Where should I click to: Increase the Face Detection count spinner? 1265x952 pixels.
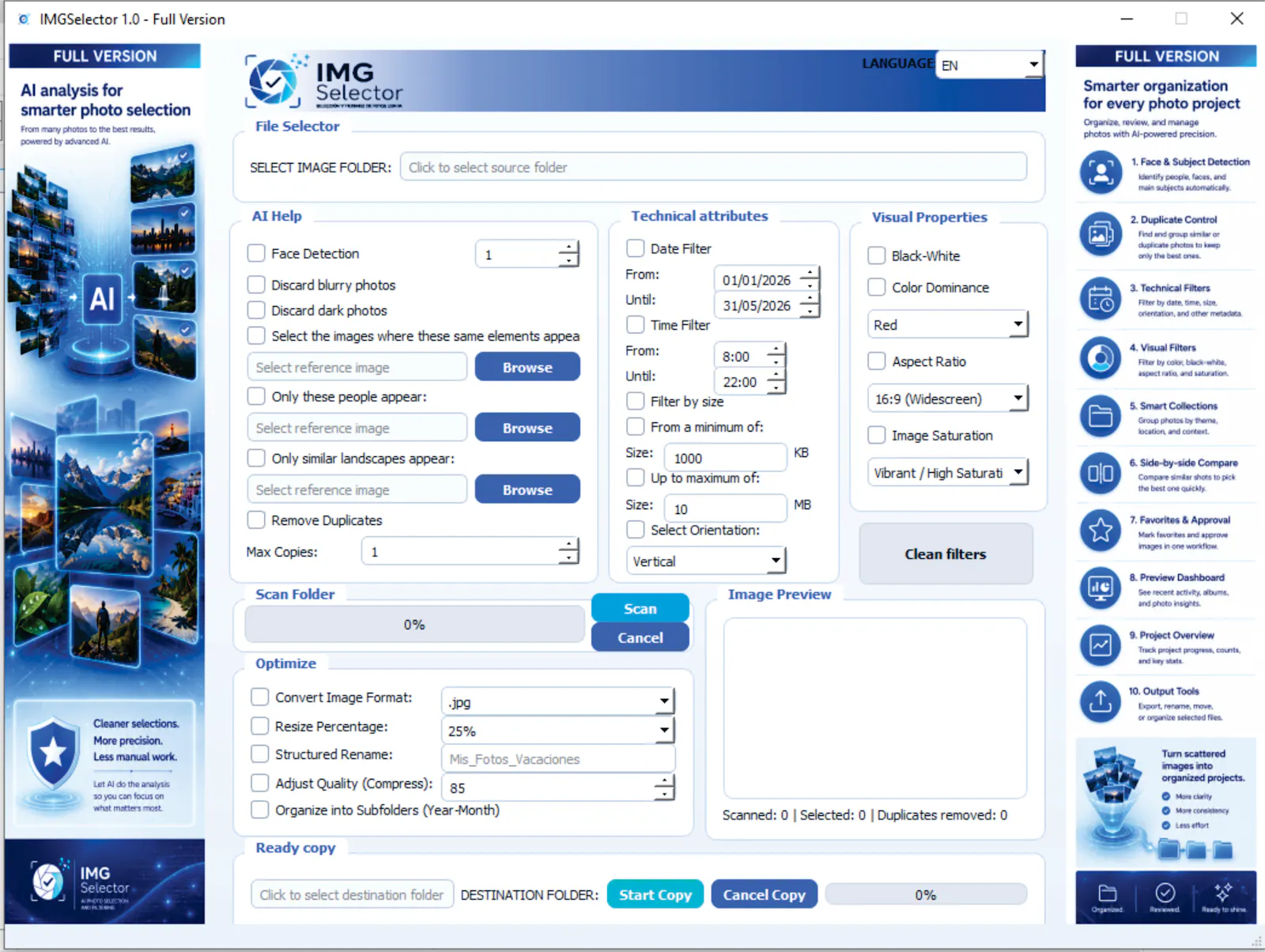click(x=568, y=248)
